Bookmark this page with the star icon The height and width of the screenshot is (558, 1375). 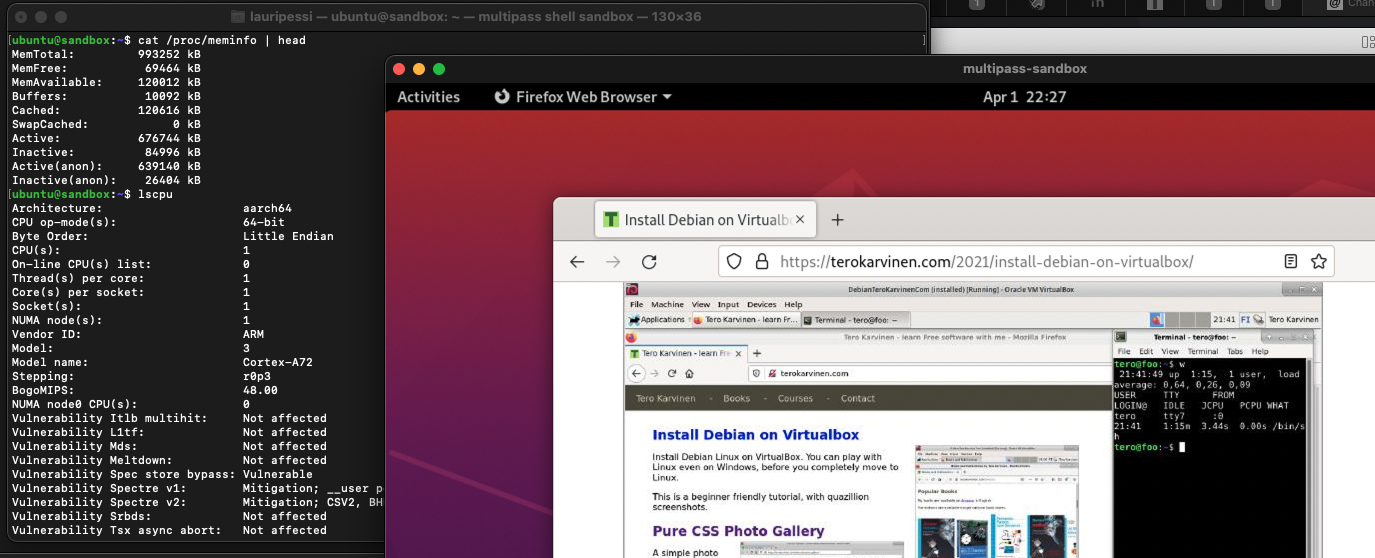(x=1318, y=262)
